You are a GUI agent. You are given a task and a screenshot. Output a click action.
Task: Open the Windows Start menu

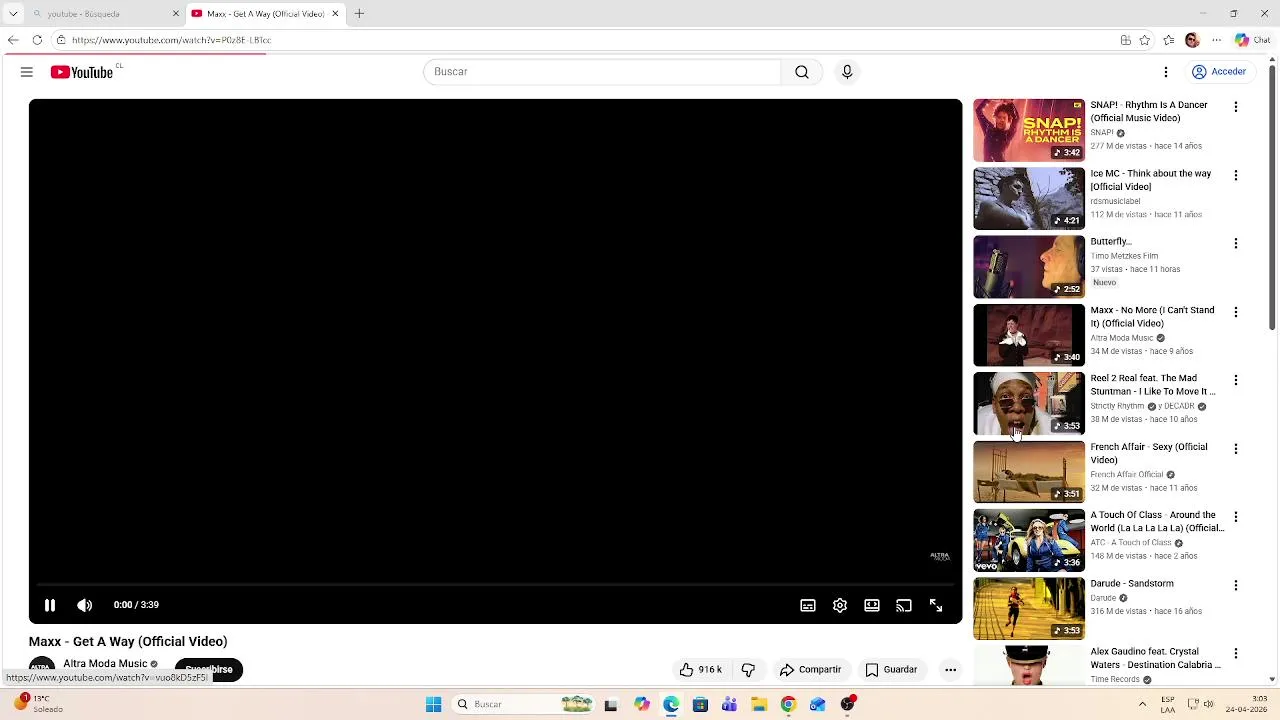[x=433, y=704]
